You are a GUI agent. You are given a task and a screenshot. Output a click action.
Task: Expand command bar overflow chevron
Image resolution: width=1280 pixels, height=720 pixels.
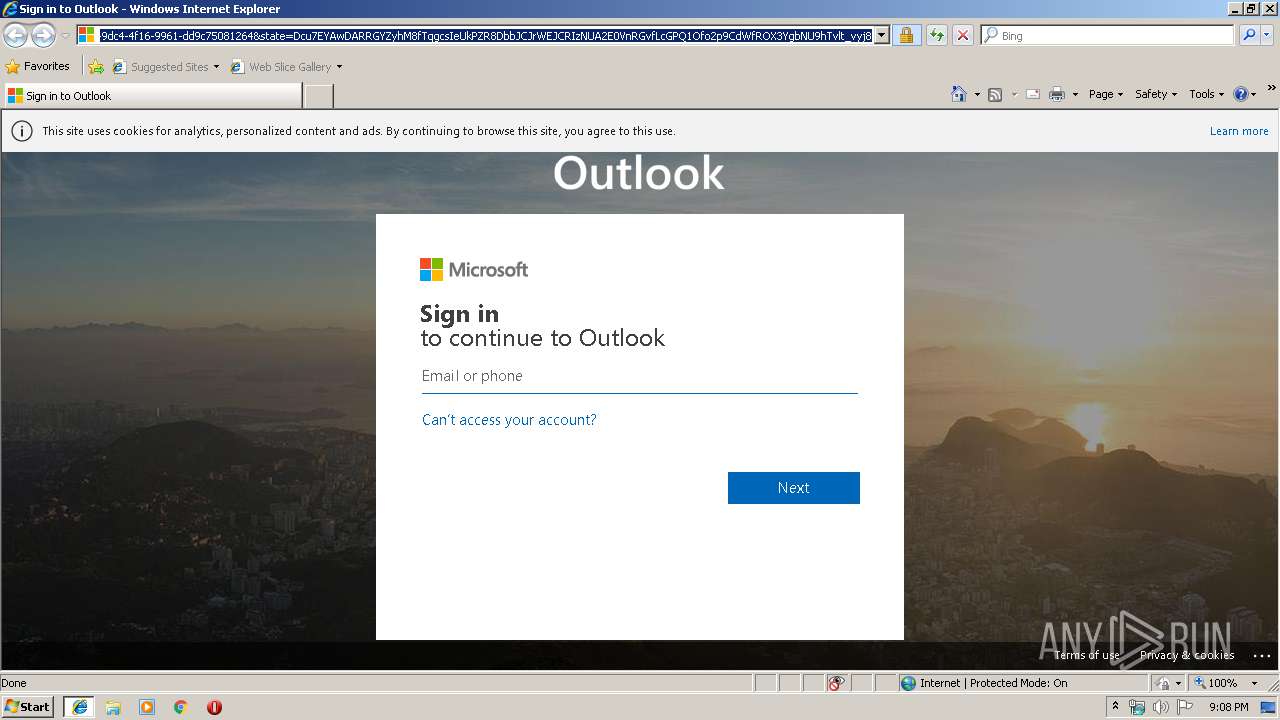1272,88
